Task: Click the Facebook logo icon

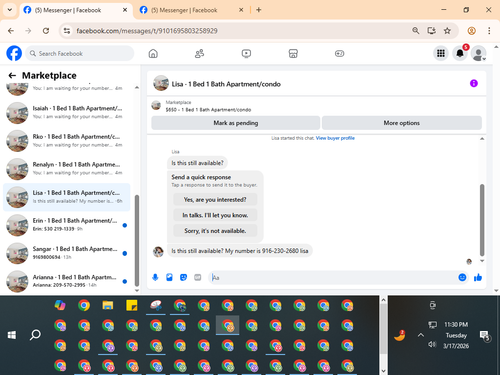Action: click(x=14, y=53)
